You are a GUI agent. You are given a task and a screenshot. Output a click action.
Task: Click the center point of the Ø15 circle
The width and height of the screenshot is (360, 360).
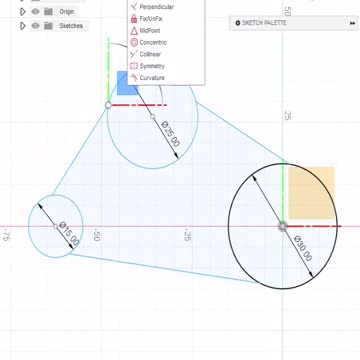click(x=55, y=226)
